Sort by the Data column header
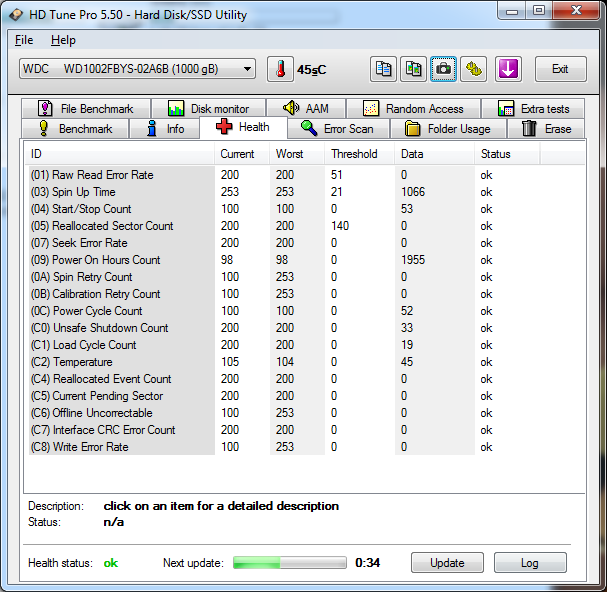This screenshot has height=592, width=607. [435, 154]
